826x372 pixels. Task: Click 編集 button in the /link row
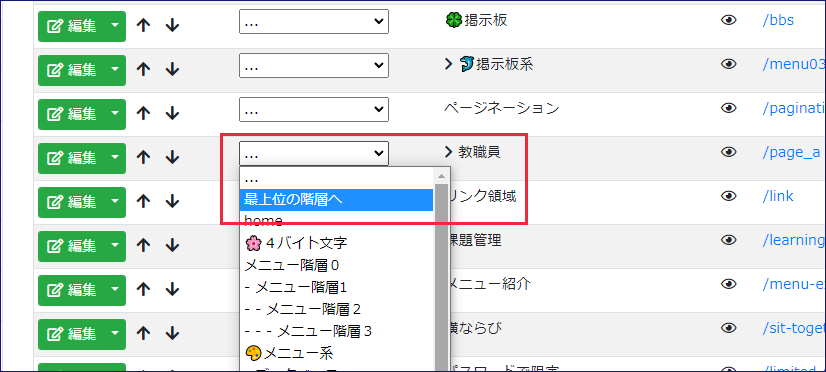coord(71,202)
